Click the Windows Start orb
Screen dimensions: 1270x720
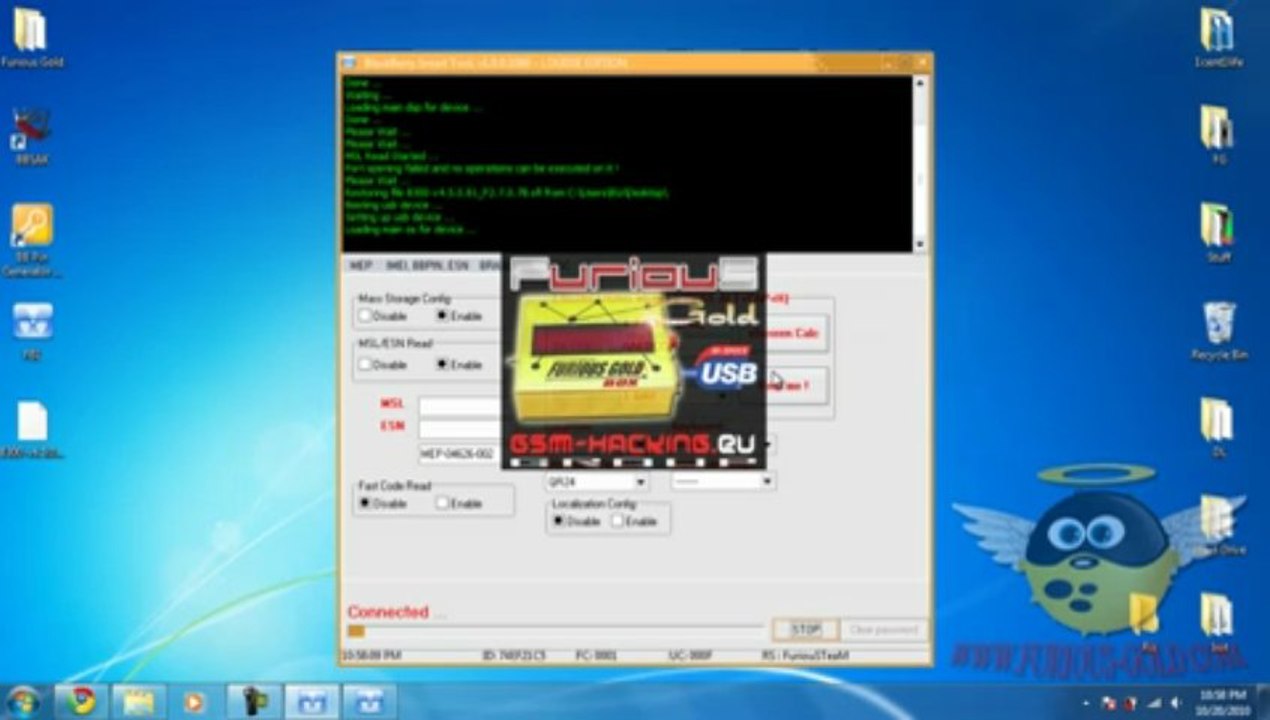[22, 701]
